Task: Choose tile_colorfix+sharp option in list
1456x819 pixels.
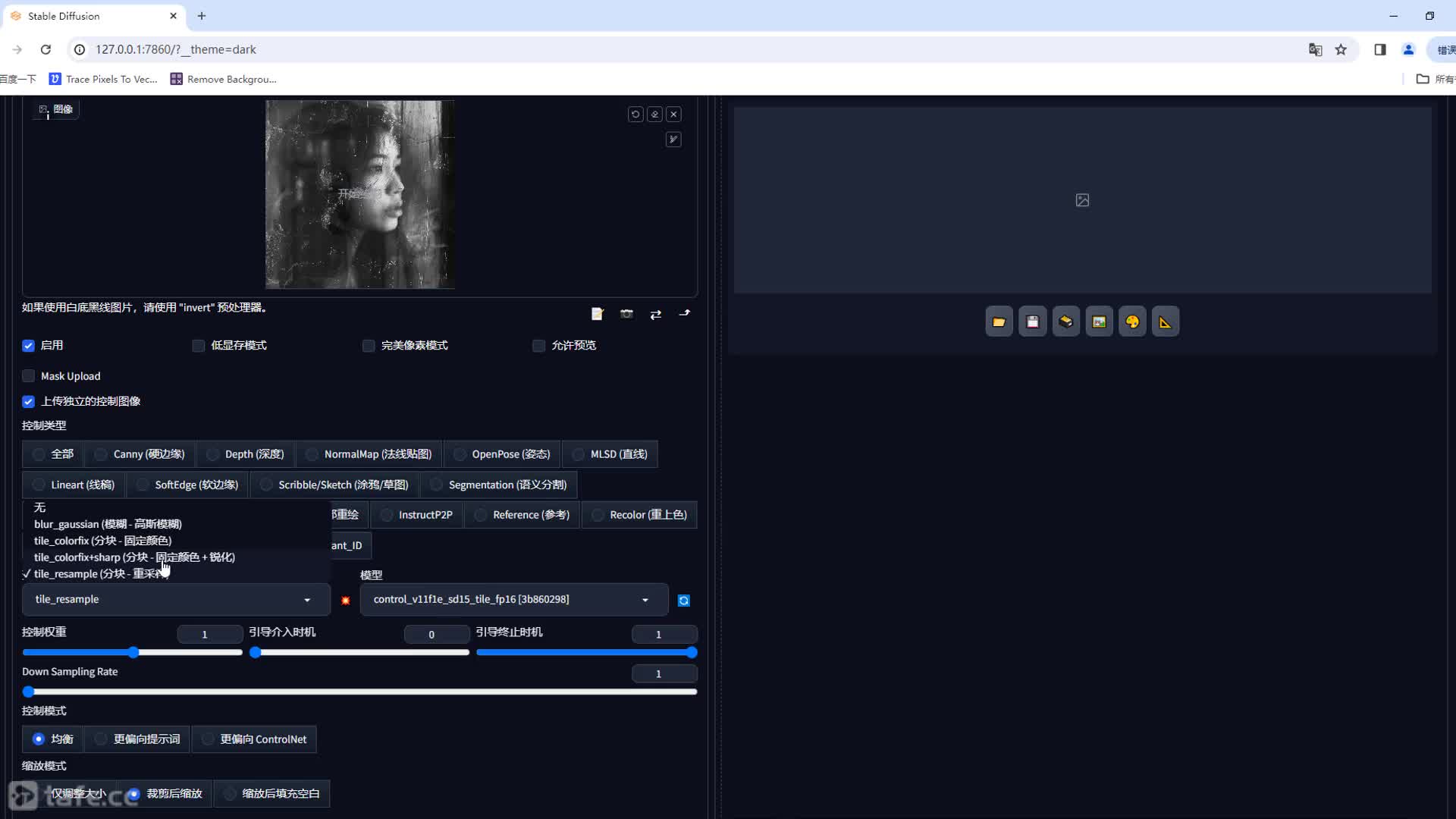Action: point(177,557)
